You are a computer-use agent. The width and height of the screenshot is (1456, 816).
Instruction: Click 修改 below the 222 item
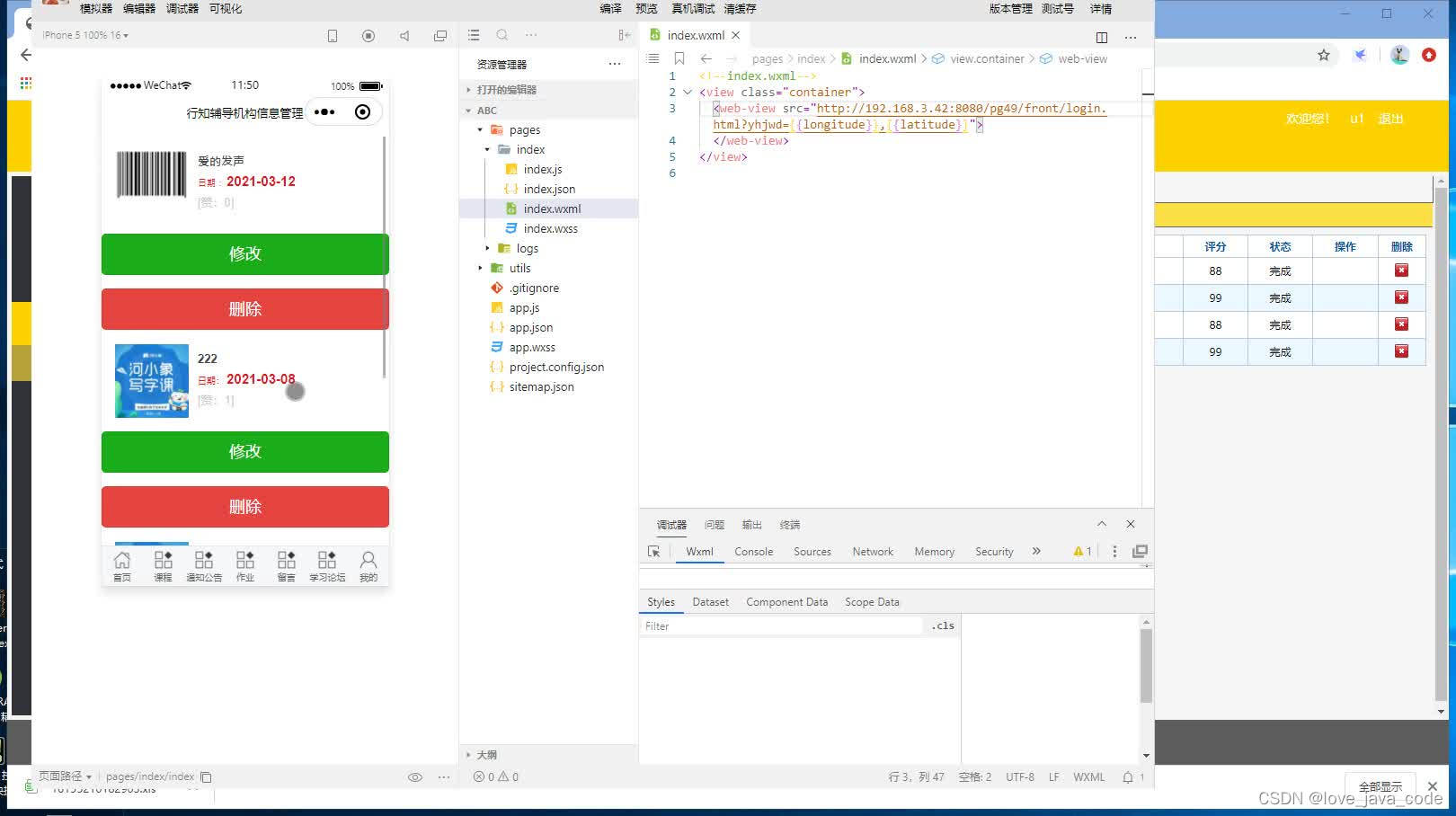point(245,452)
